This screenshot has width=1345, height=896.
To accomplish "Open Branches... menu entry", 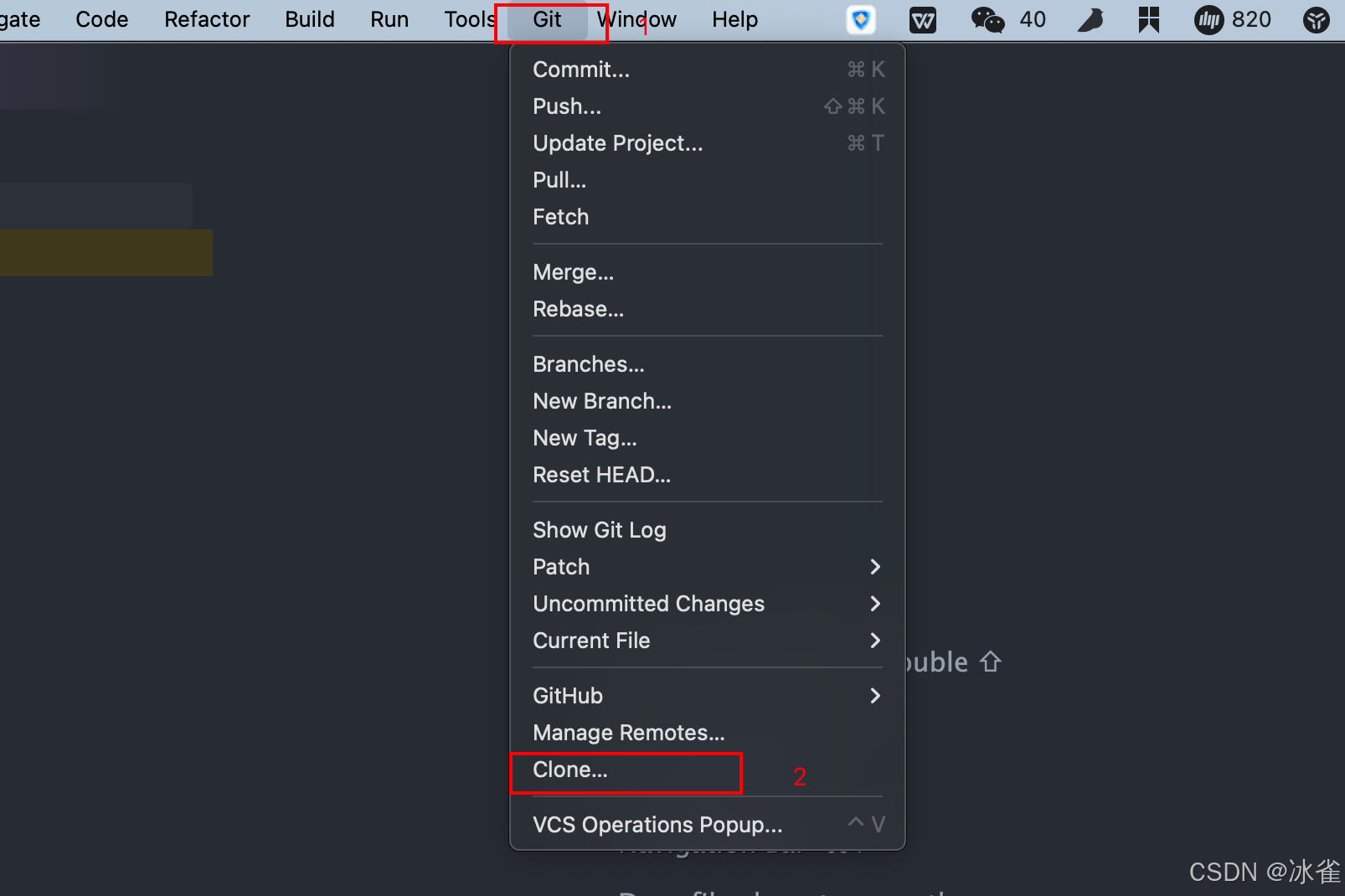I will coord(708,364).
